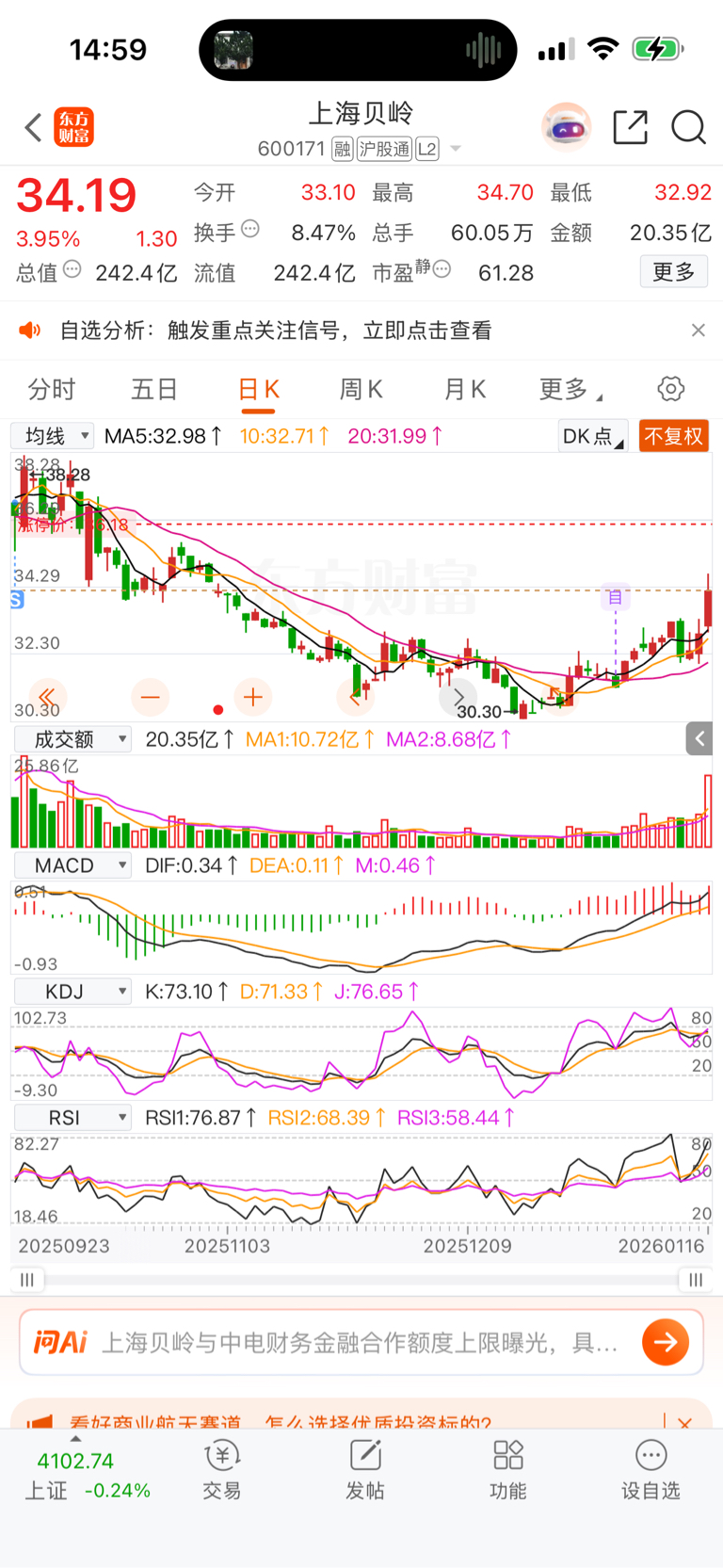Open the search magnifier icon
Image resolution: width=723 pixels, height=1568 pixels.
point(688,127)
